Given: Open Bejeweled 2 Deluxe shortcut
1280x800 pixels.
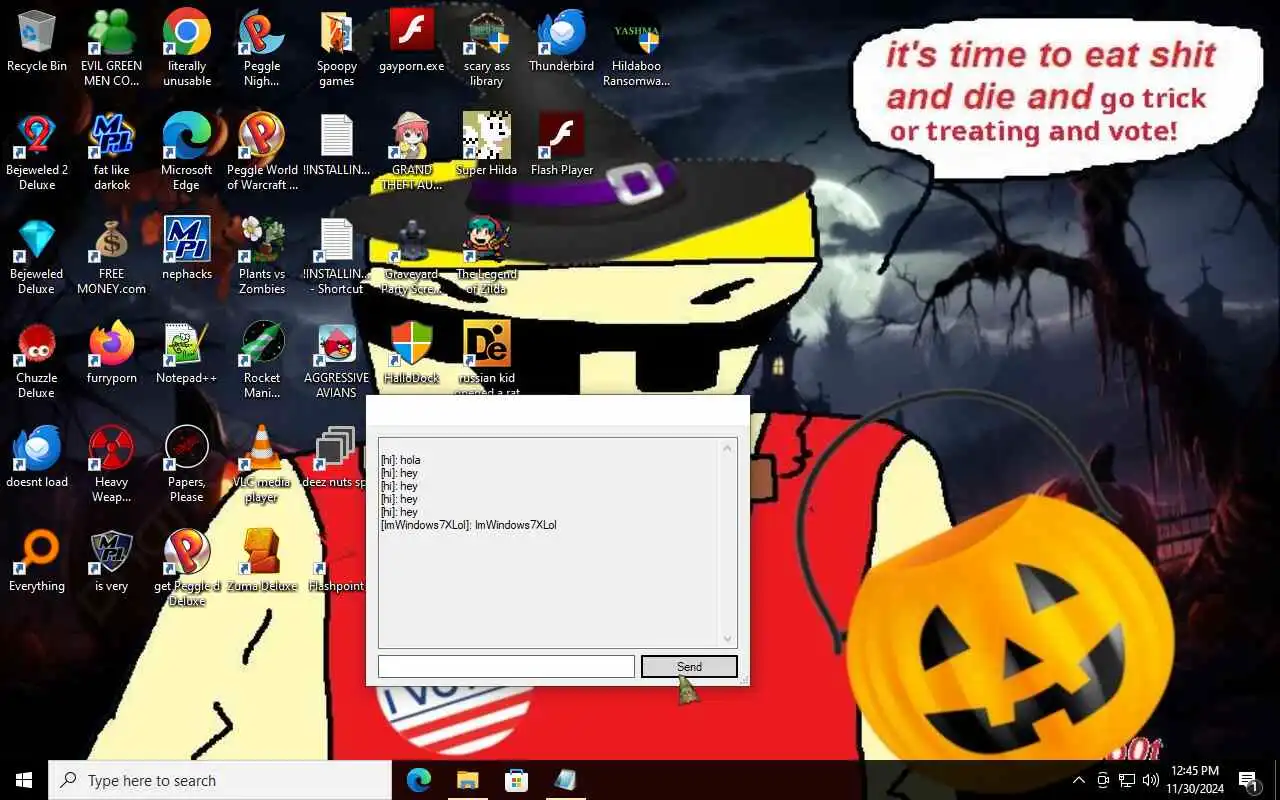Looking at the screenshot, I should 37,152.
